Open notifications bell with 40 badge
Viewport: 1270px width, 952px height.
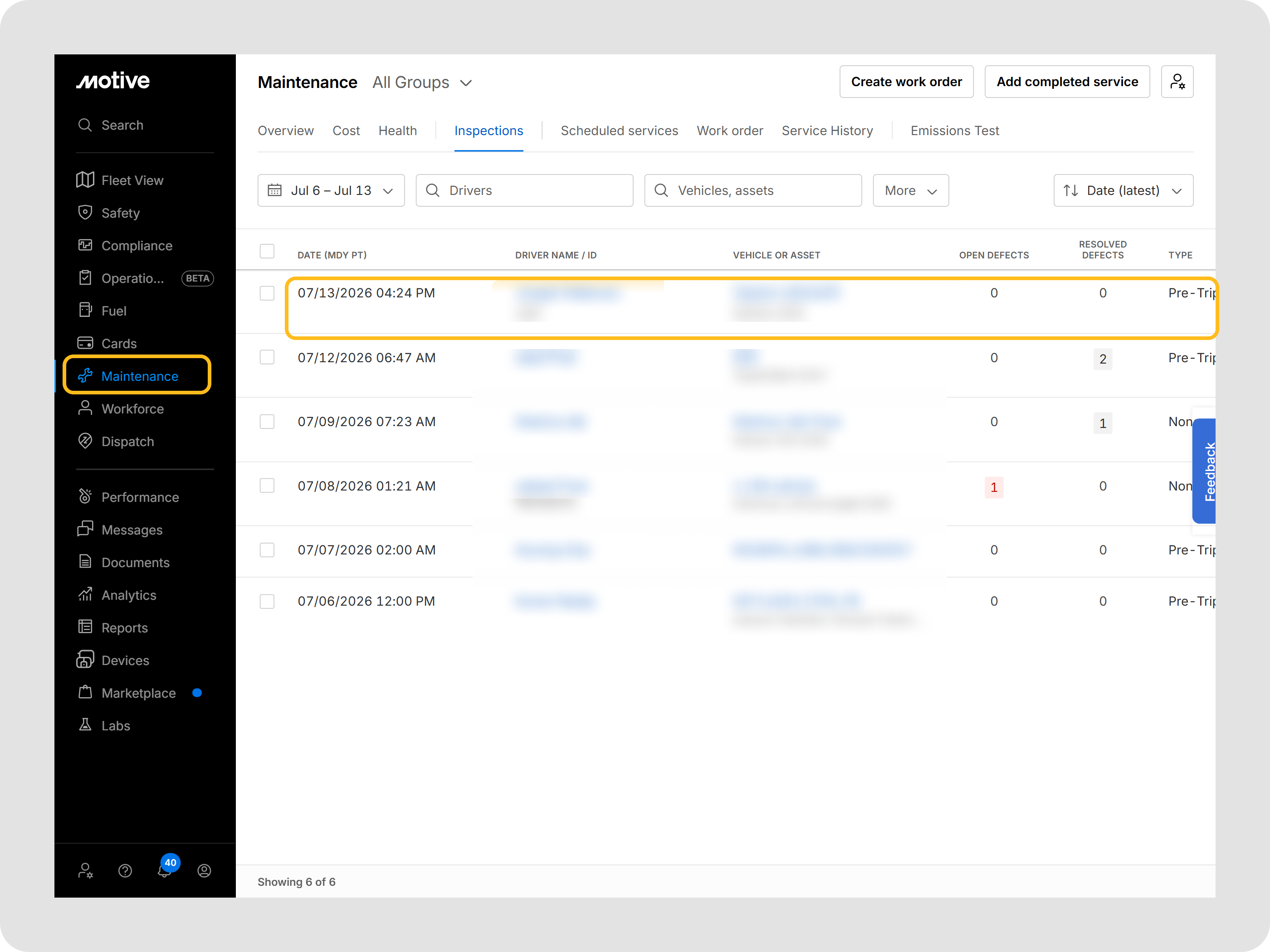(166, 870)
